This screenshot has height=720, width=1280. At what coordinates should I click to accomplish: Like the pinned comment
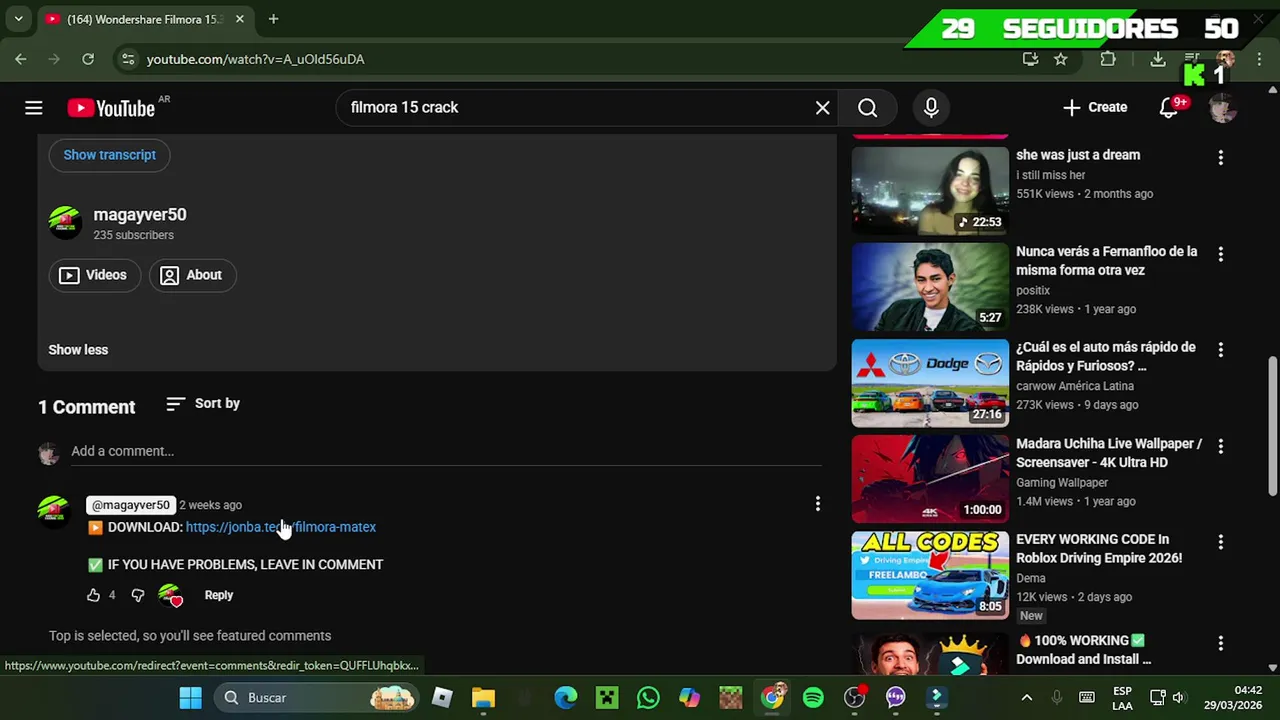(93, 595)
